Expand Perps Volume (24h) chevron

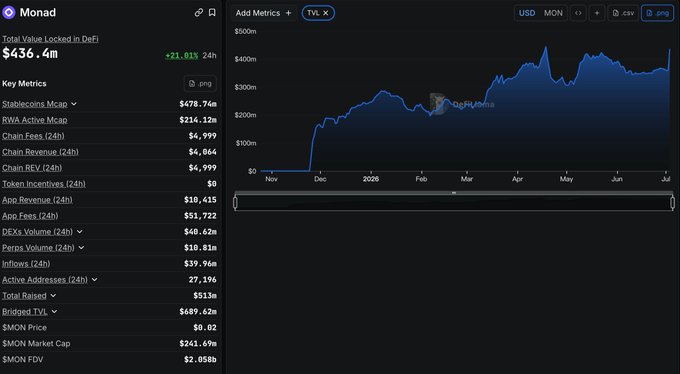click(81, 248)
